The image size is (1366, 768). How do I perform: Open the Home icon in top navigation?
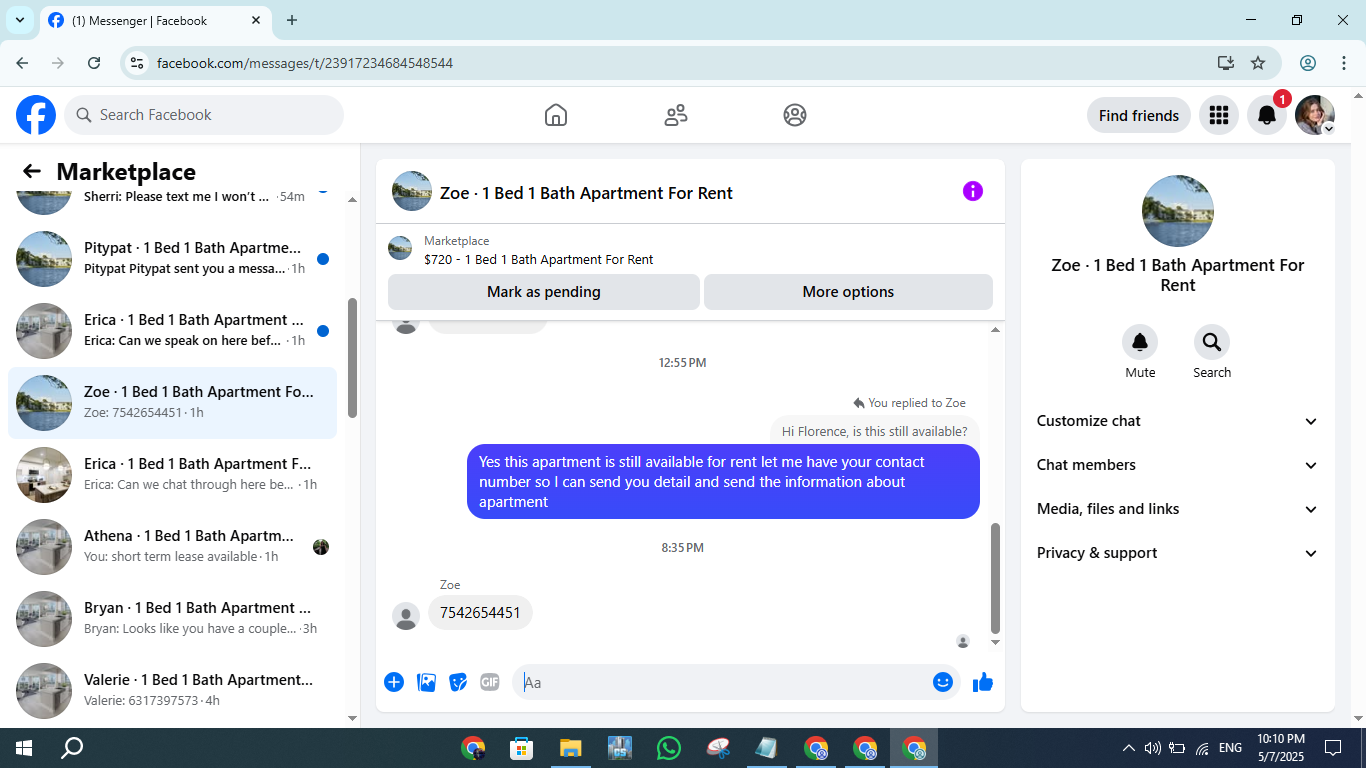556,115
